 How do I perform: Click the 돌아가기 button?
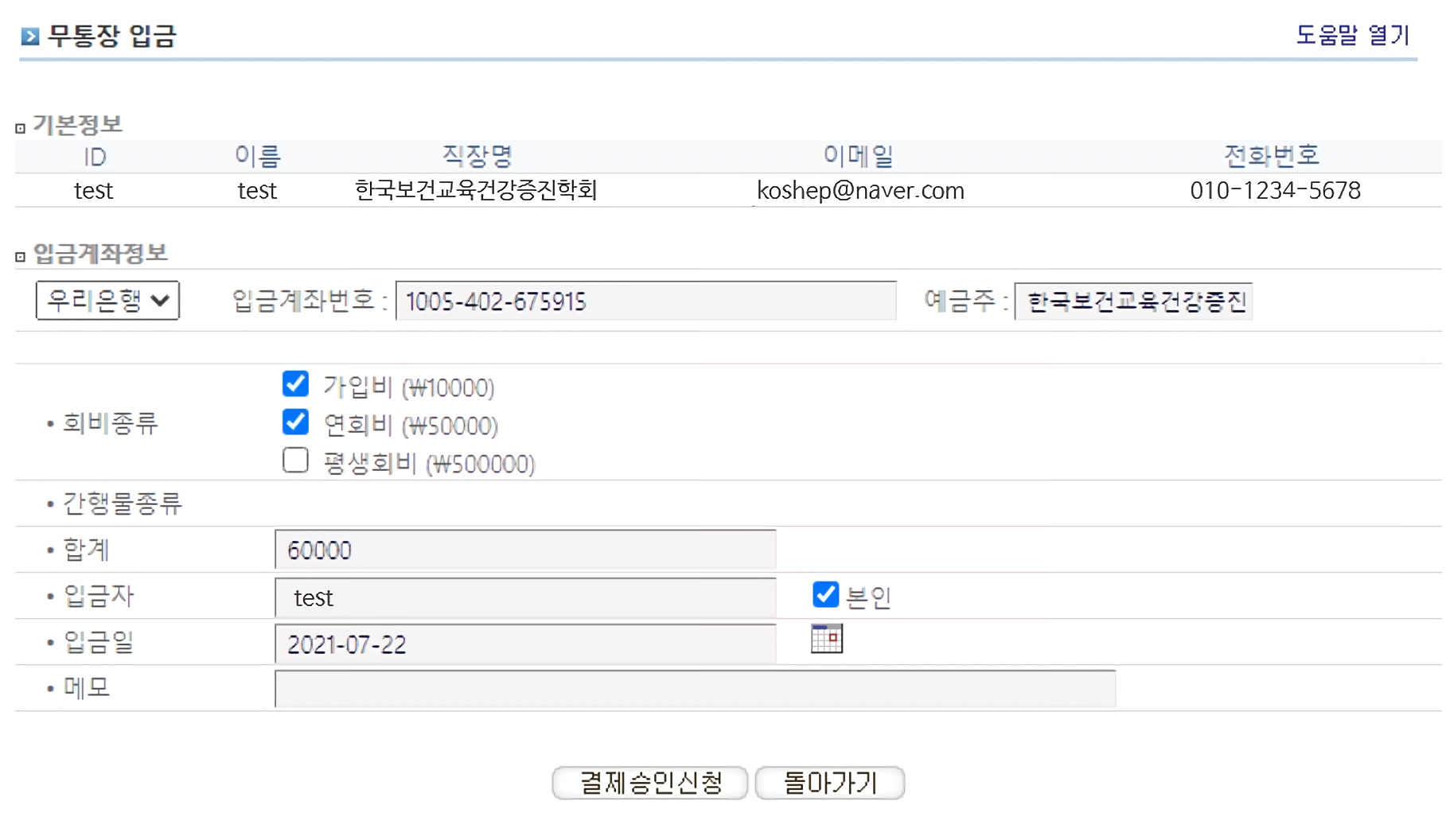tap(829, 783)
